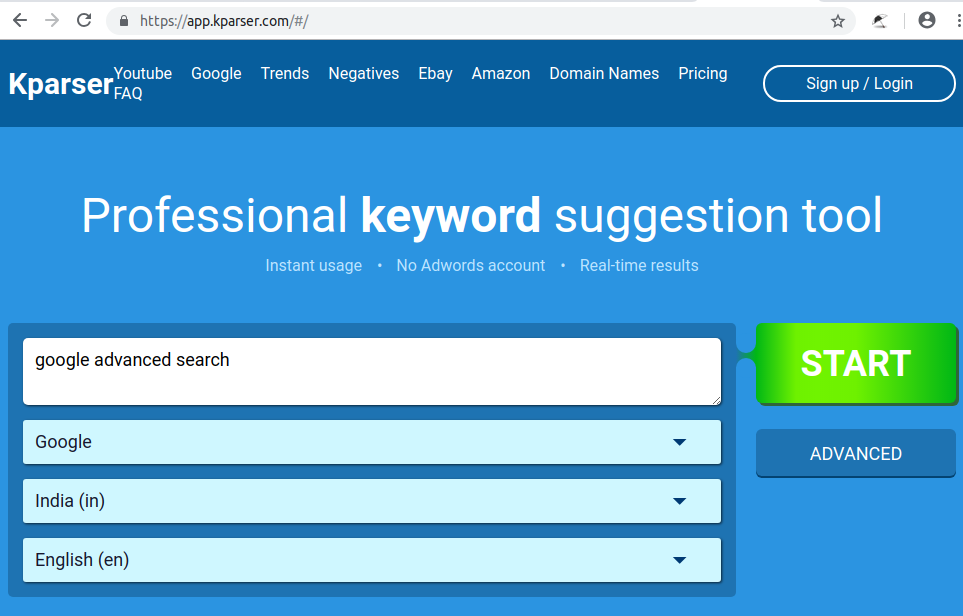Viewport: 963px width, 616px height.
Task: Open the search engine dropdown showing Google
Action: click(x=371, y=441)
